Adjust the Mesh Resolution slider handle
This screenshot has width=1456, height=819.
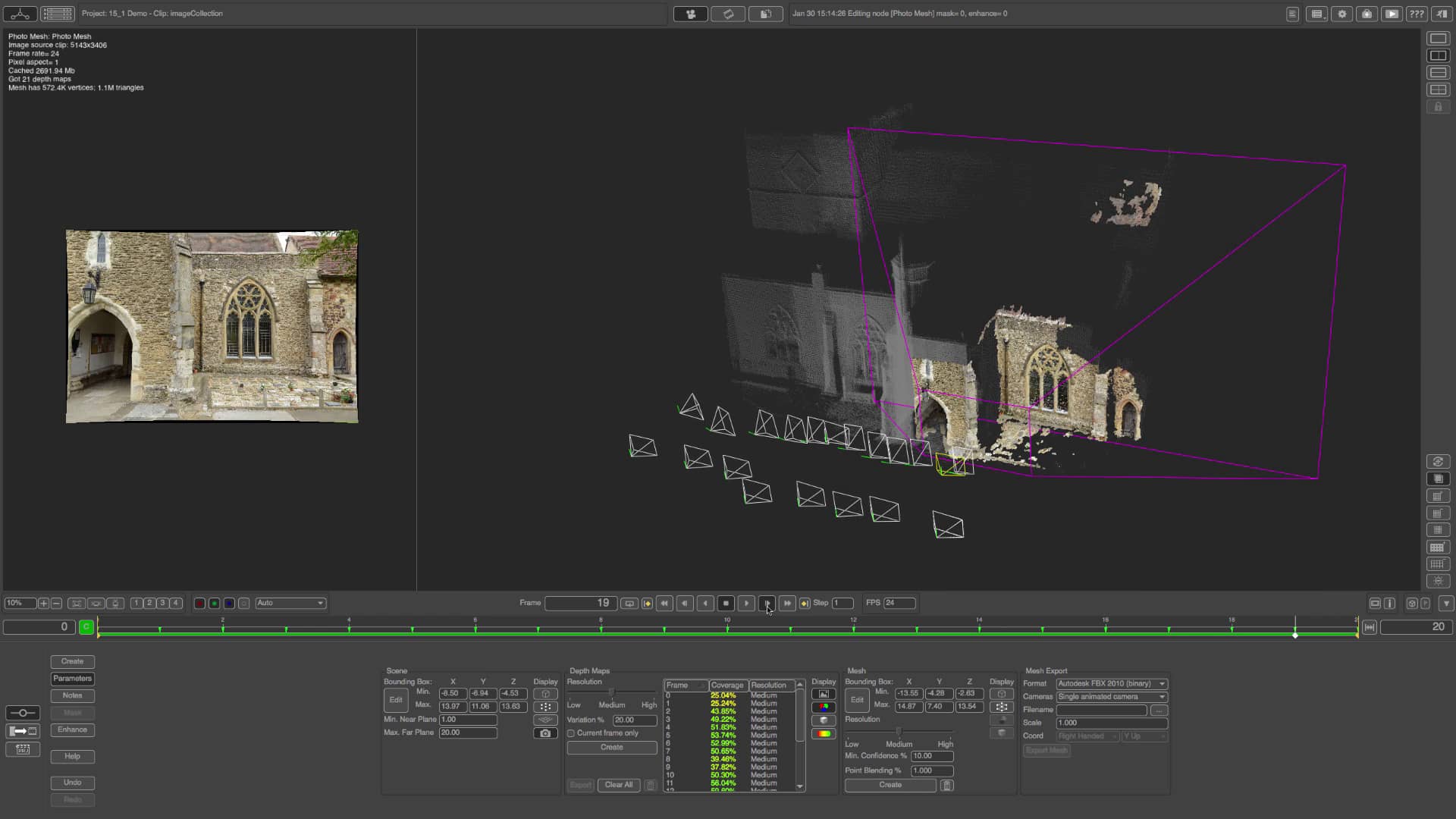click(899, 732)
